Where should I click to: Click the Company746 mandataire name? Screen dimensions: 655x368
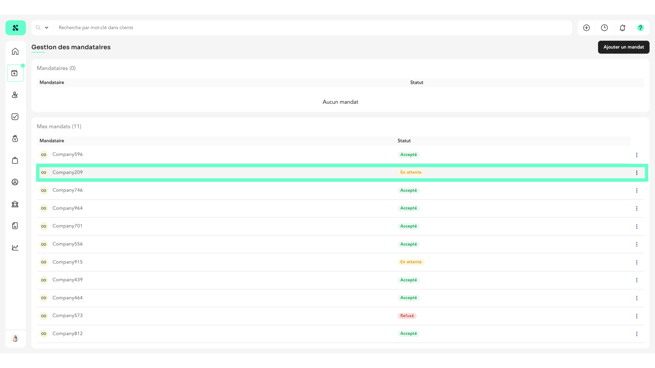click(67, 190)
